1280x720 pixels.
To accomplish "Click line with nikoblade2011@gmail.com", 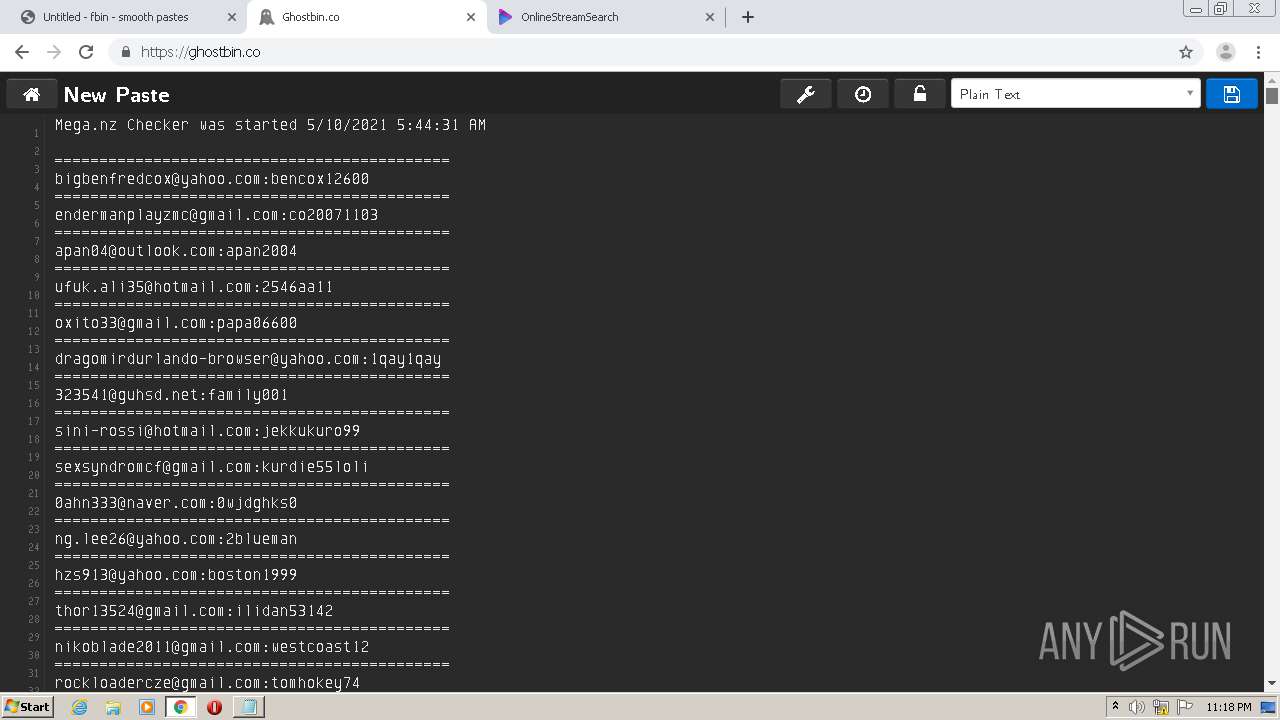I will [x=212, y=647].
